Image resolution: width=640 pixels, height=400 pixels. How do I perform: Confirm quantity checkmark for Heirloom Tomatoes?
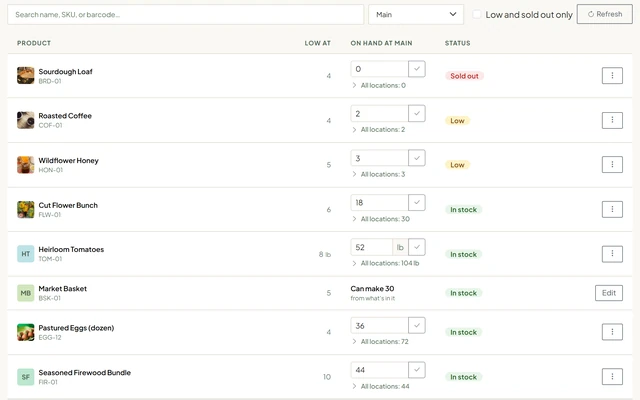417,247
